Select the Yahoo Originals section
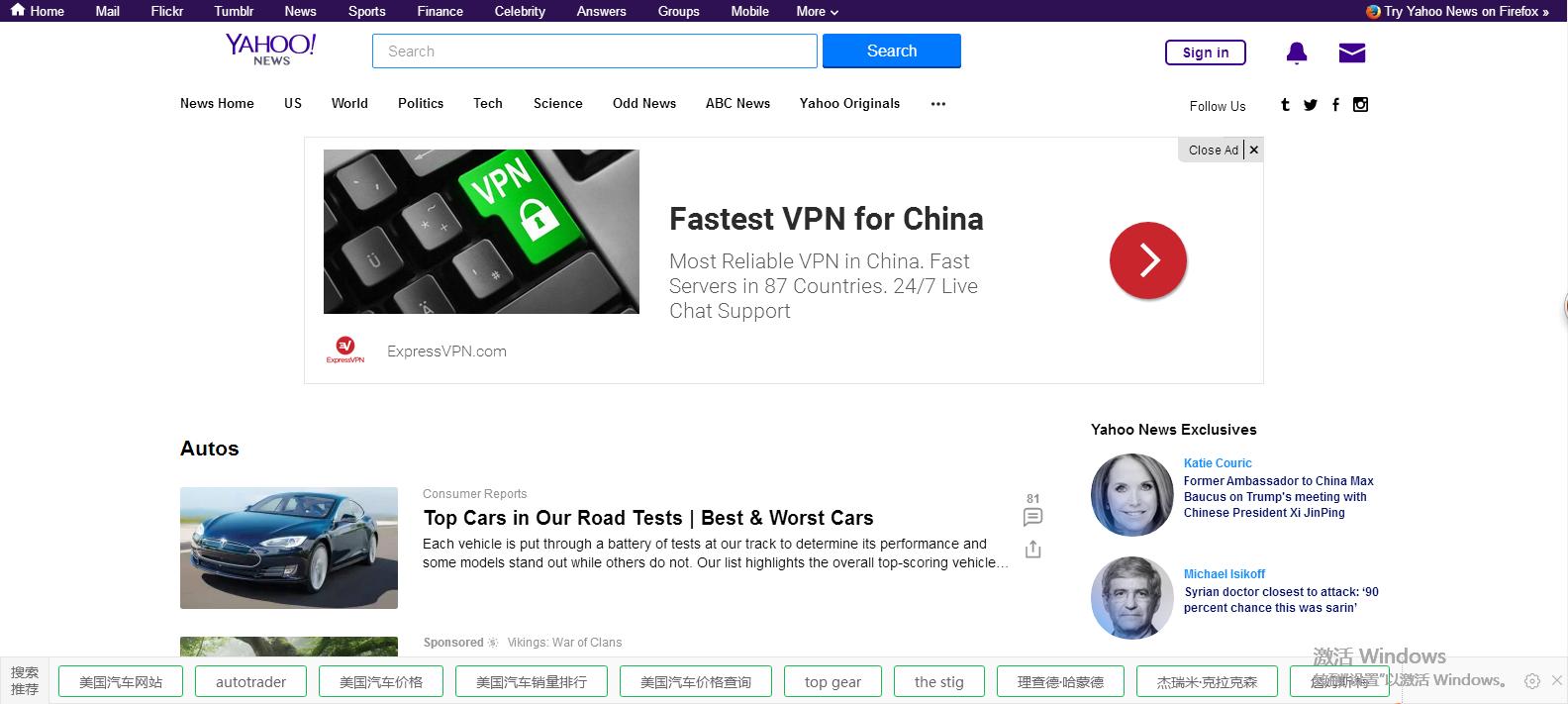 pos(850,103)
